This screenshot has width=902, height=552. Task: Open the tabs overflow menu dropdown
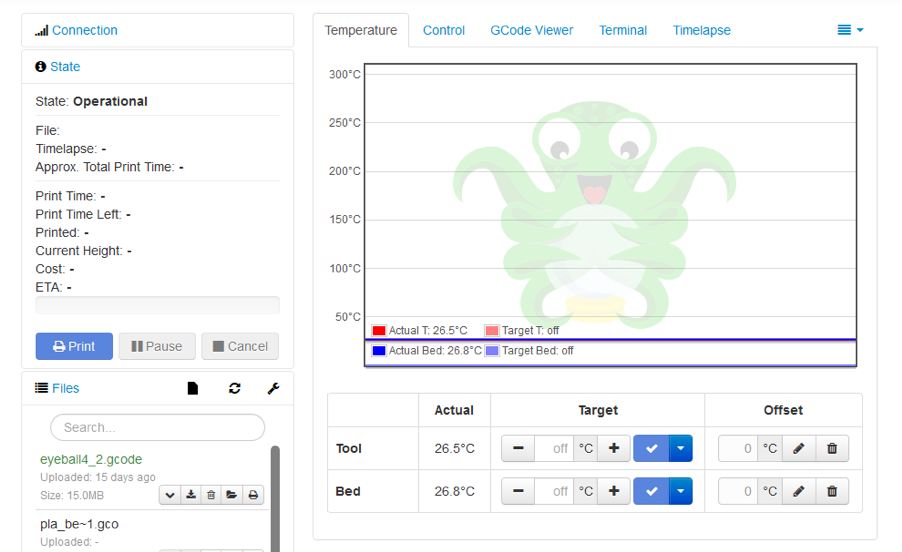click(x=850, y=30)
